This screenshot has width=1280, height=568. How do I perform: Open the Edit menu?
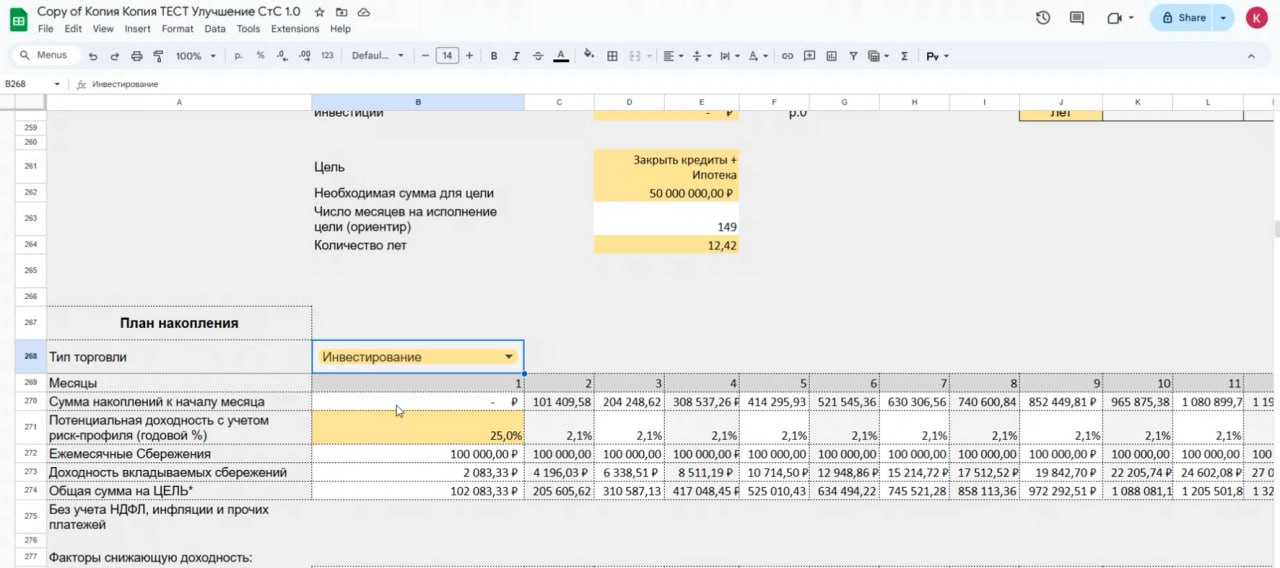(x=73, y=29)
